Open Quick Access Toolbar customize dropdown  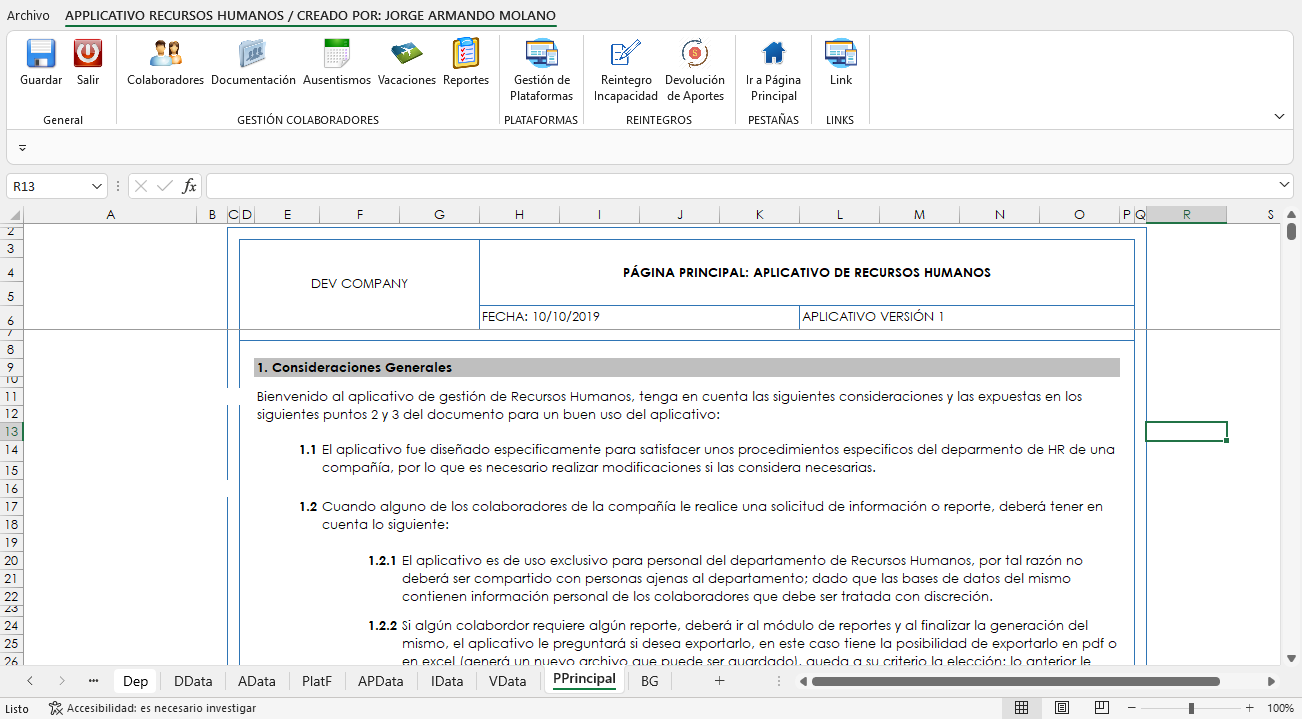tap(22, 148)
